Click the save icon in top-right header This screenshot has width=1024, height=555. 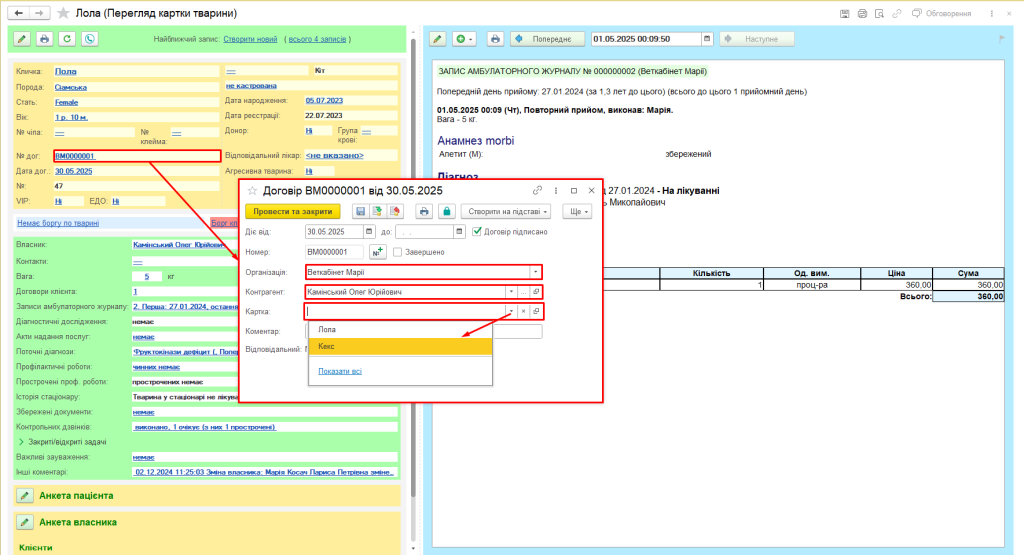[844, 14]
